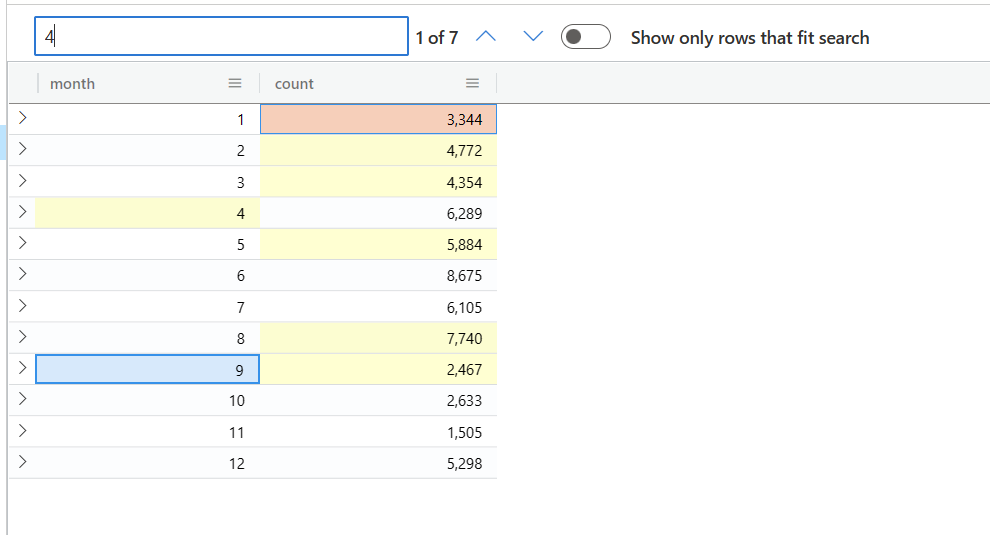Go to previous search match arrow
Image resolution: width=990 pixels, height=535 pixels.
tap(486, 37)
